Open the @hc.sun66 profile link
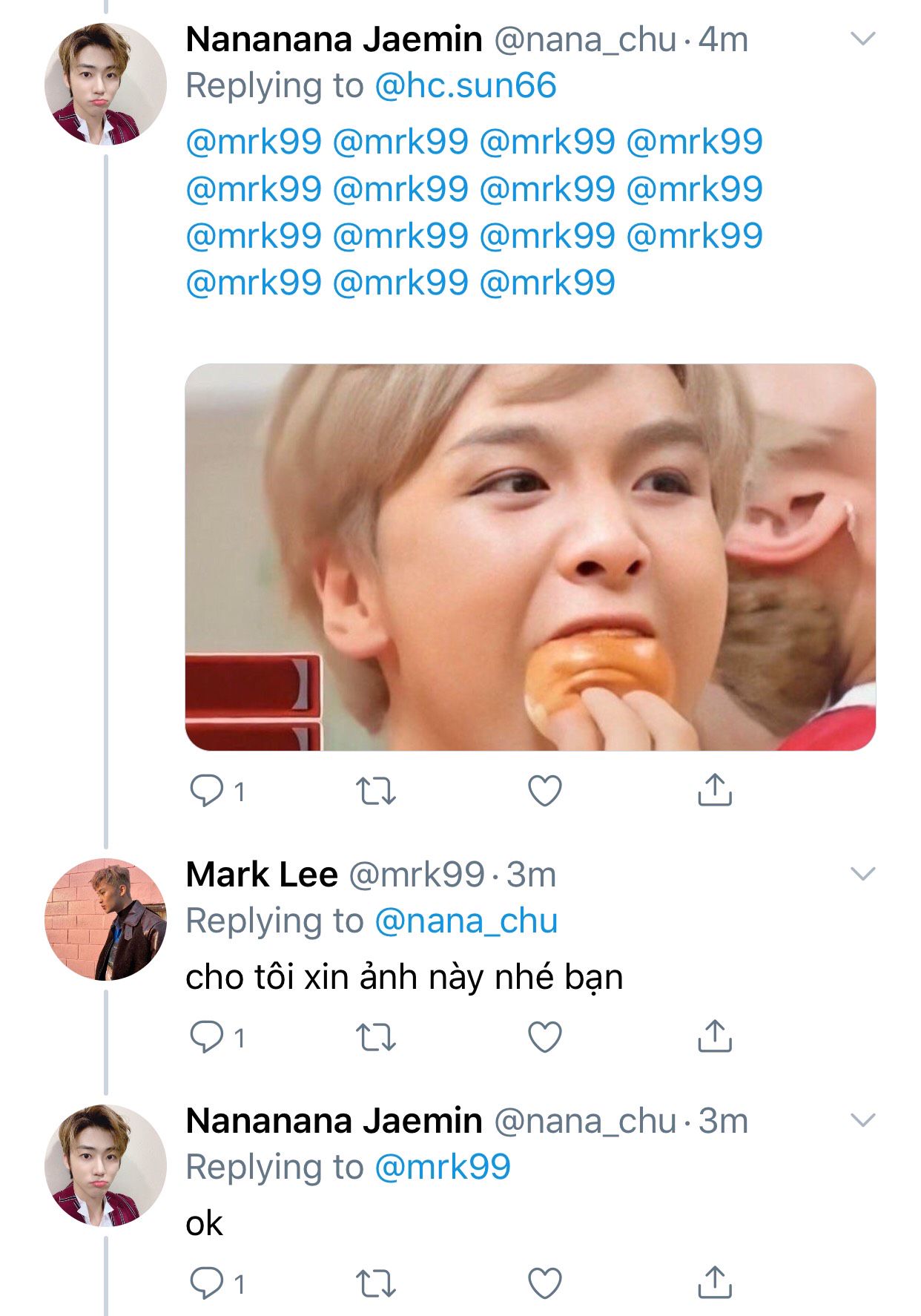The height and width of the screenshot is (1316, 921). 465,86
